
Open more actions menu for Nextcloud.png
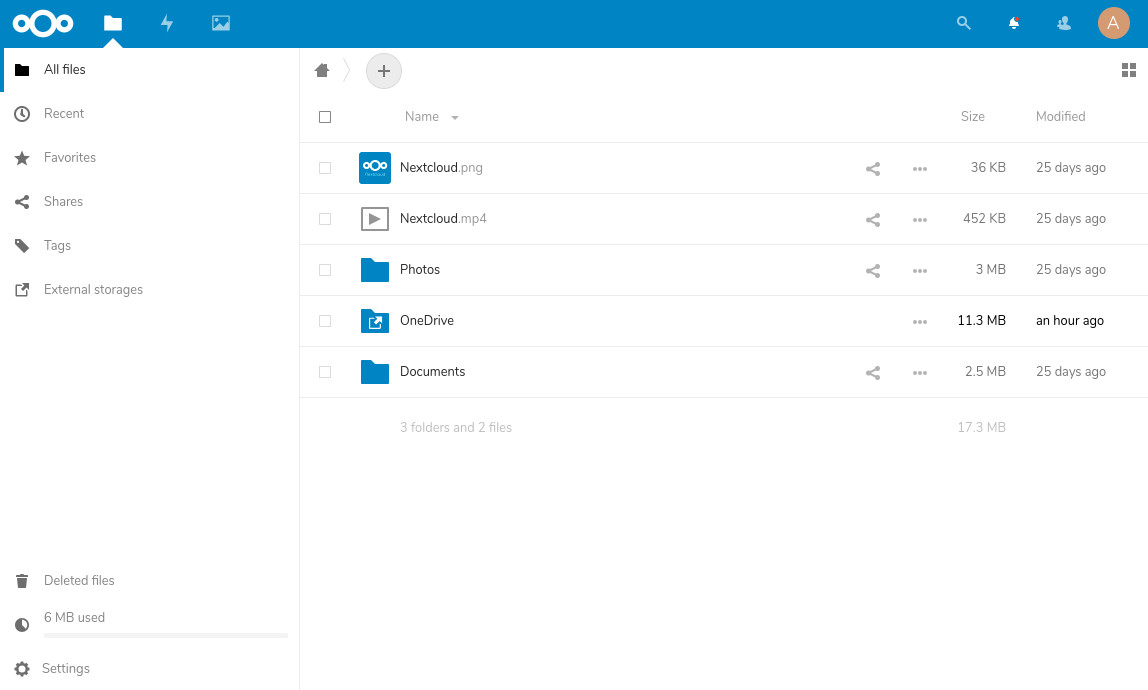tap(920, 169)
